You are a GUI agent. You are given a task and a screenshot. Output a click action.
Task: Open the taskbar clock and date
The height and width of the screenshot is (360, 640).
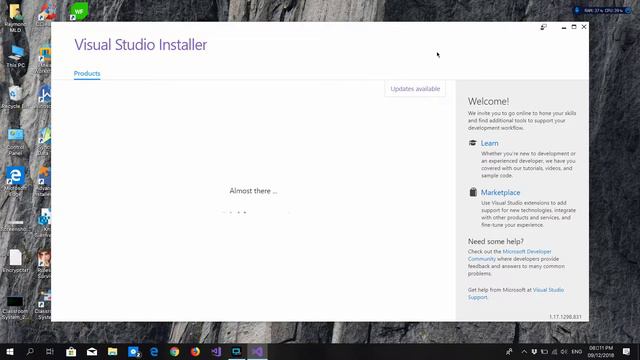pyautogui.click(x=601, y=351)
